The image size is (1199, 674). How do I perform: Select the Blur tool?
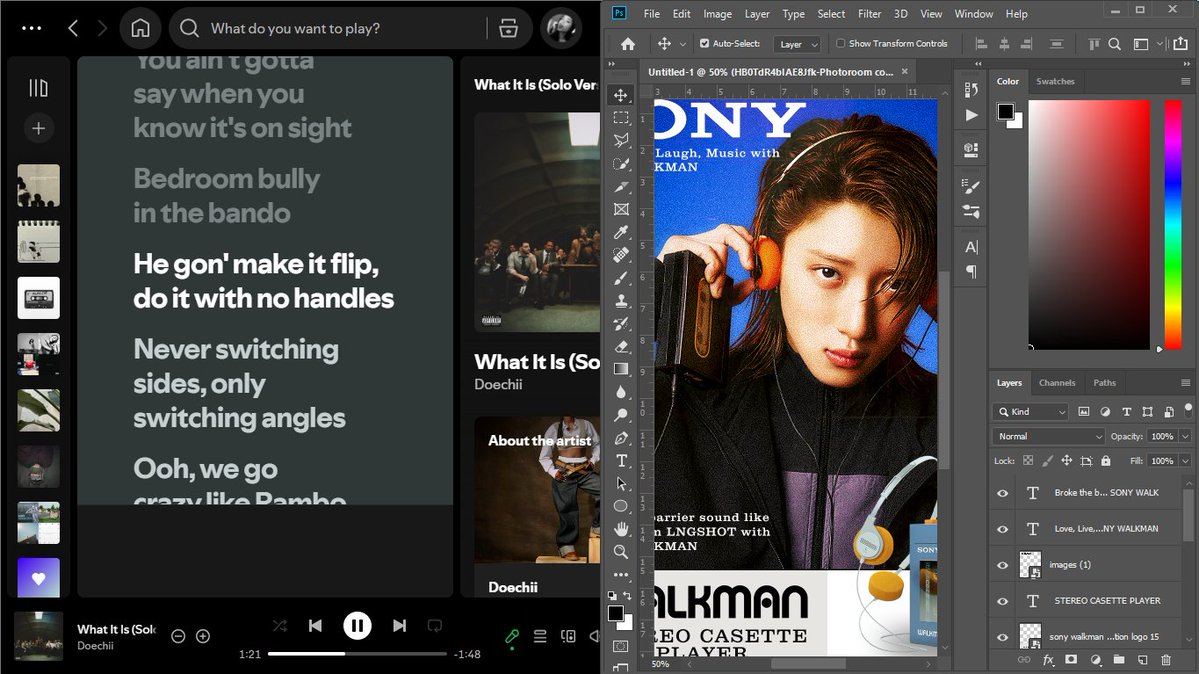click(621, 392)
